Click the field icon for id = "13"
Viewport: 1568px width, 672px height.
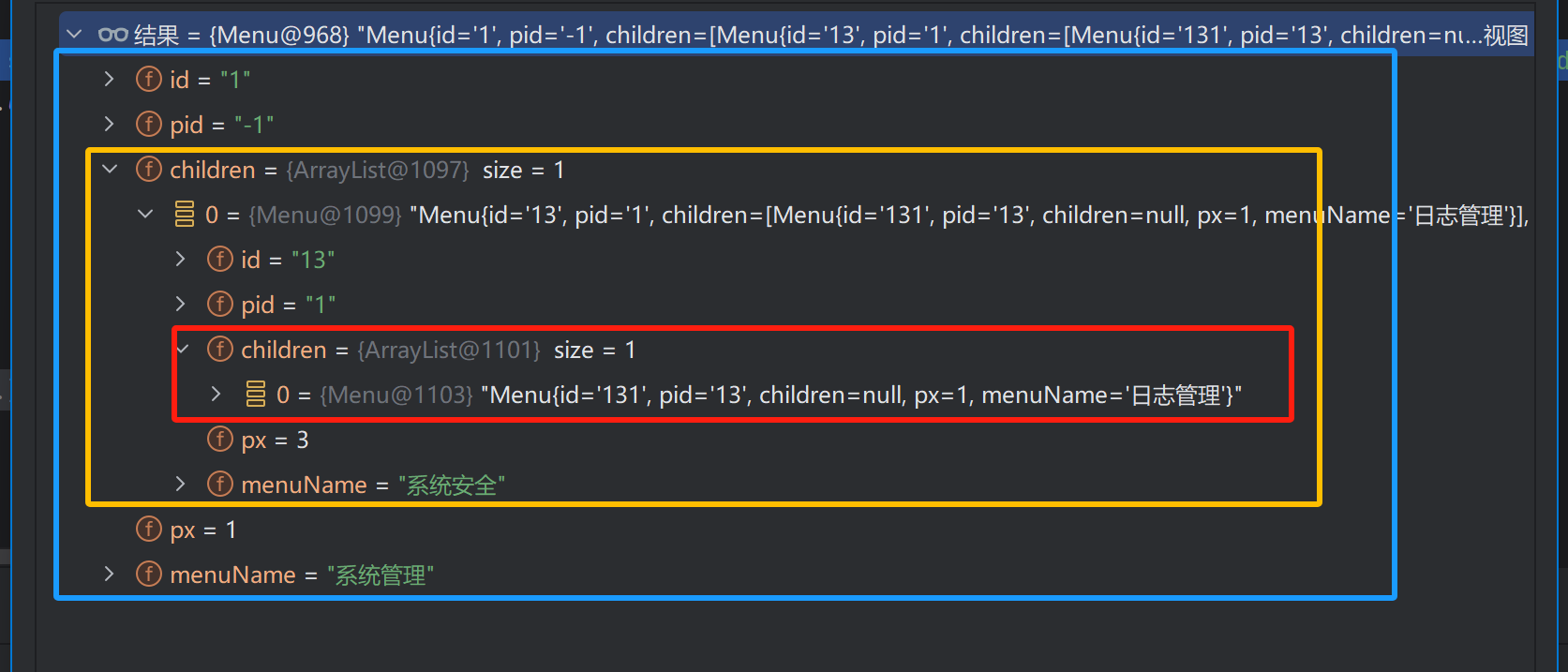point(219,260)
